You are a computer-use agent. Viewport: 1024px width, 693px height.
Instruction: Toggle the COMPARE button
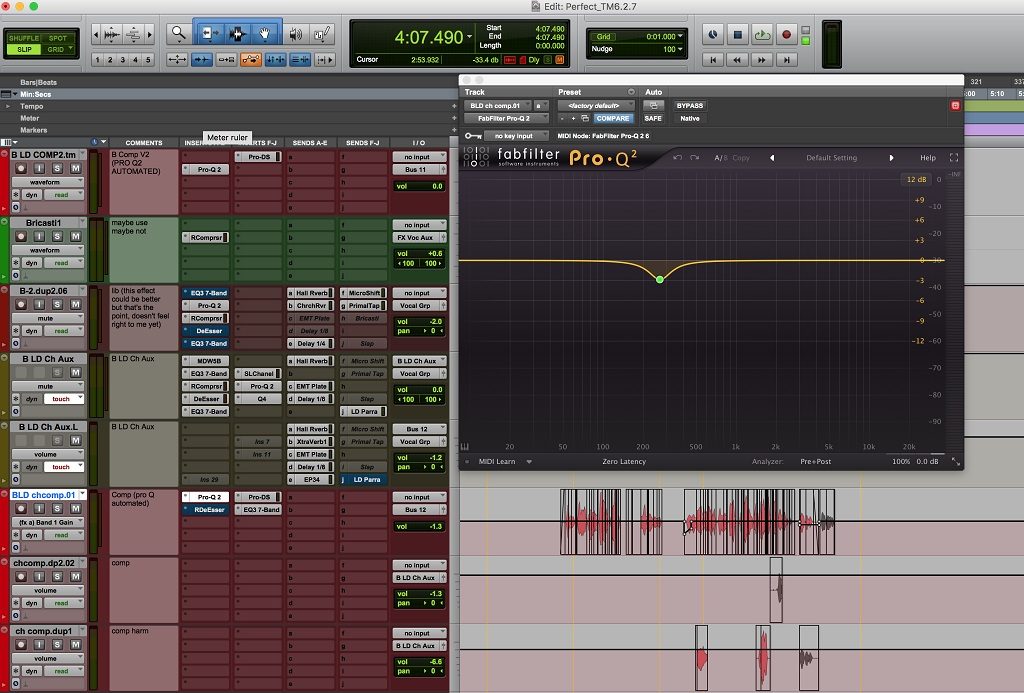(613, 118)
